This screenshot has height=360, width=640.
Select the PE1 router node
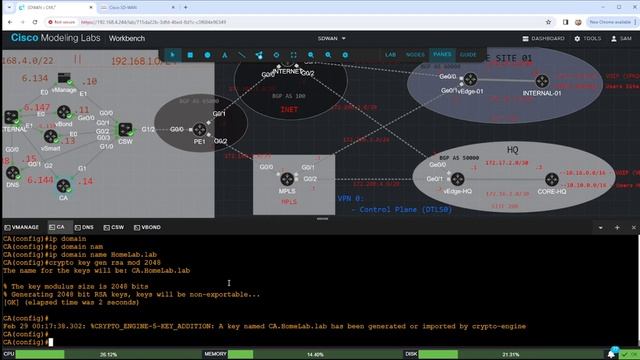(x=200, y=130)
